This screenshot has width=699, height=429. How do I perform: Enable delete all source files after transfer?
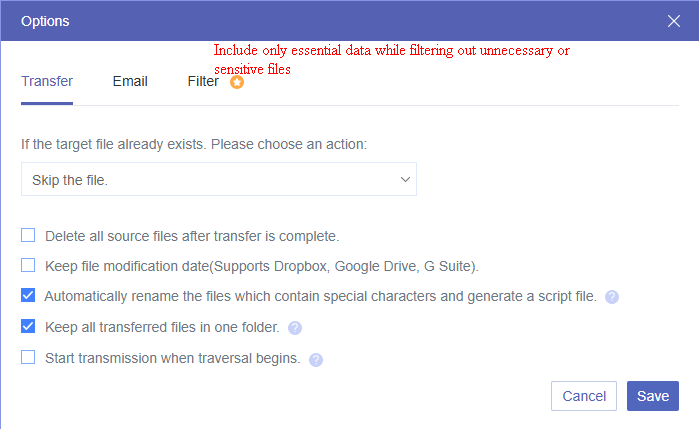coord(28,236)
